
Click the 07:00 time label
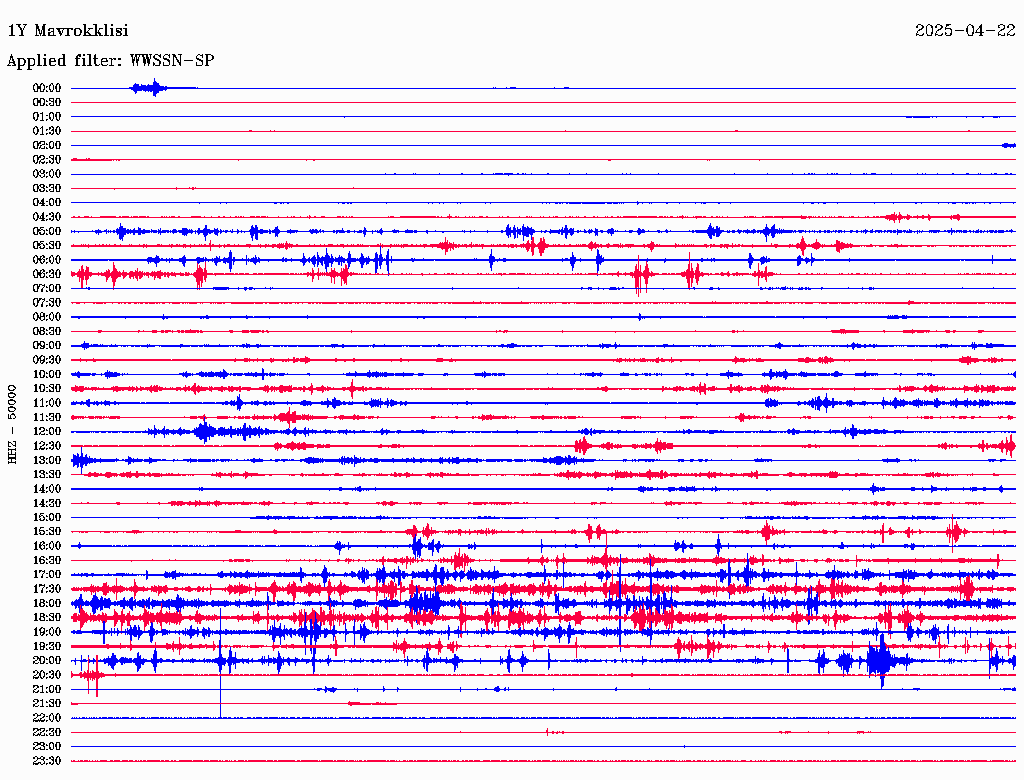pos(47,289)
